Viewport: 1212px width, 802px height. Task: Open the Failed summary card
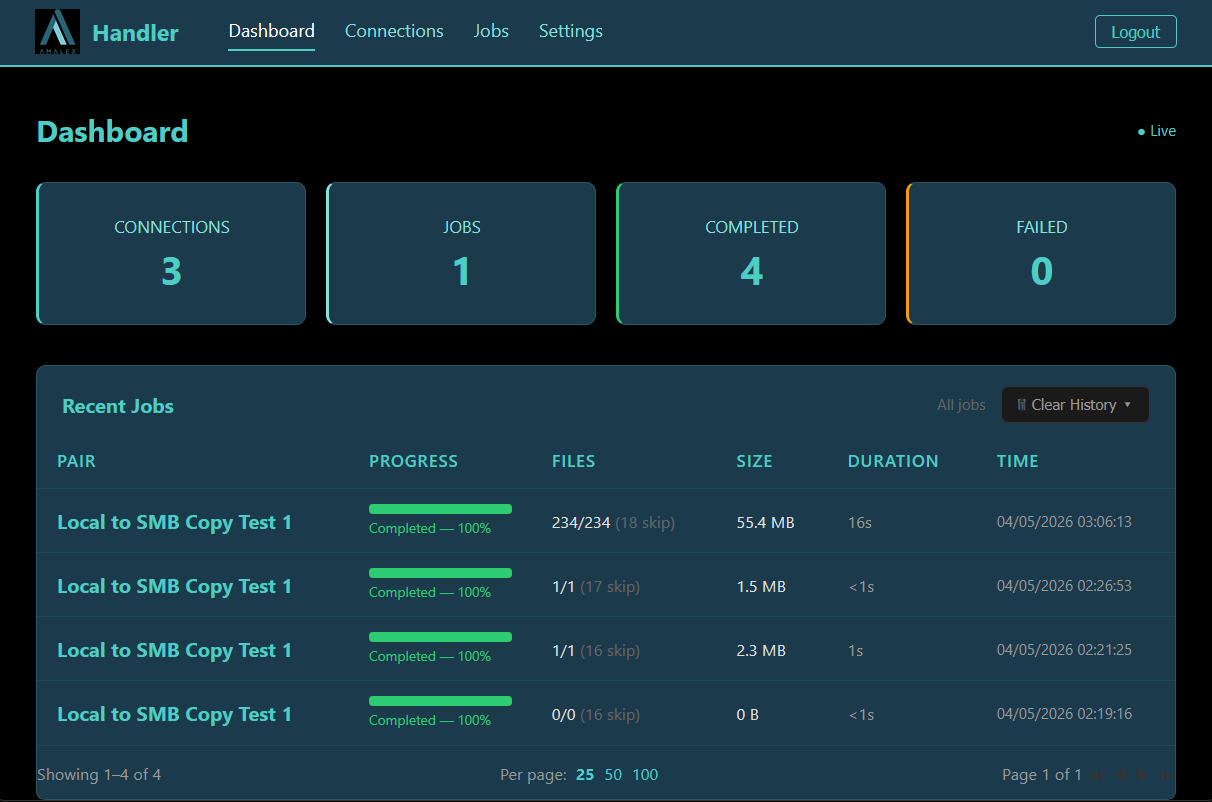1041,253
